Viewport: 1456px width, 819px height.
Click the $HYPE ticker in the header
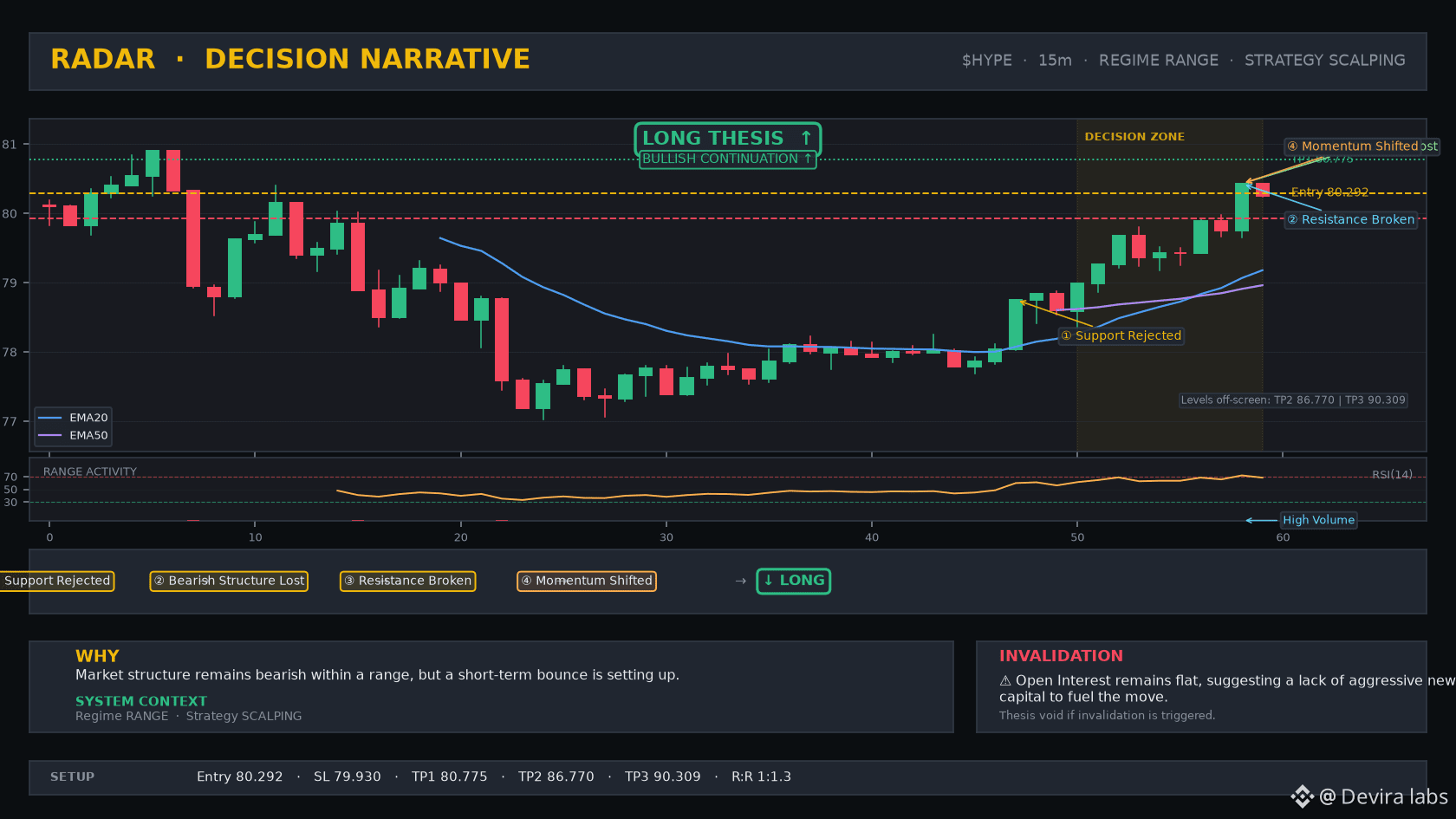(x=986, y=61)
